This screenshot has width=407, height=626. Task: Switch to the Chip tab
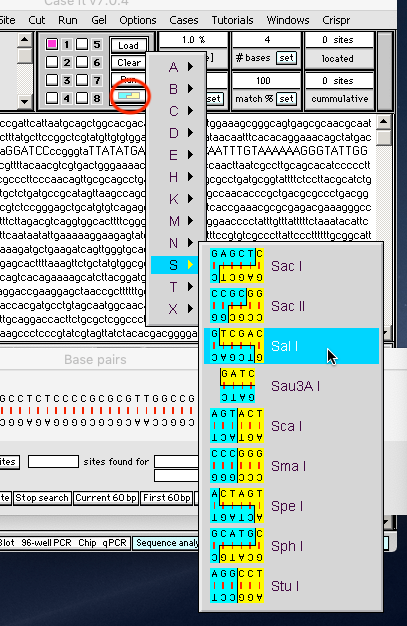coord(87,543)
